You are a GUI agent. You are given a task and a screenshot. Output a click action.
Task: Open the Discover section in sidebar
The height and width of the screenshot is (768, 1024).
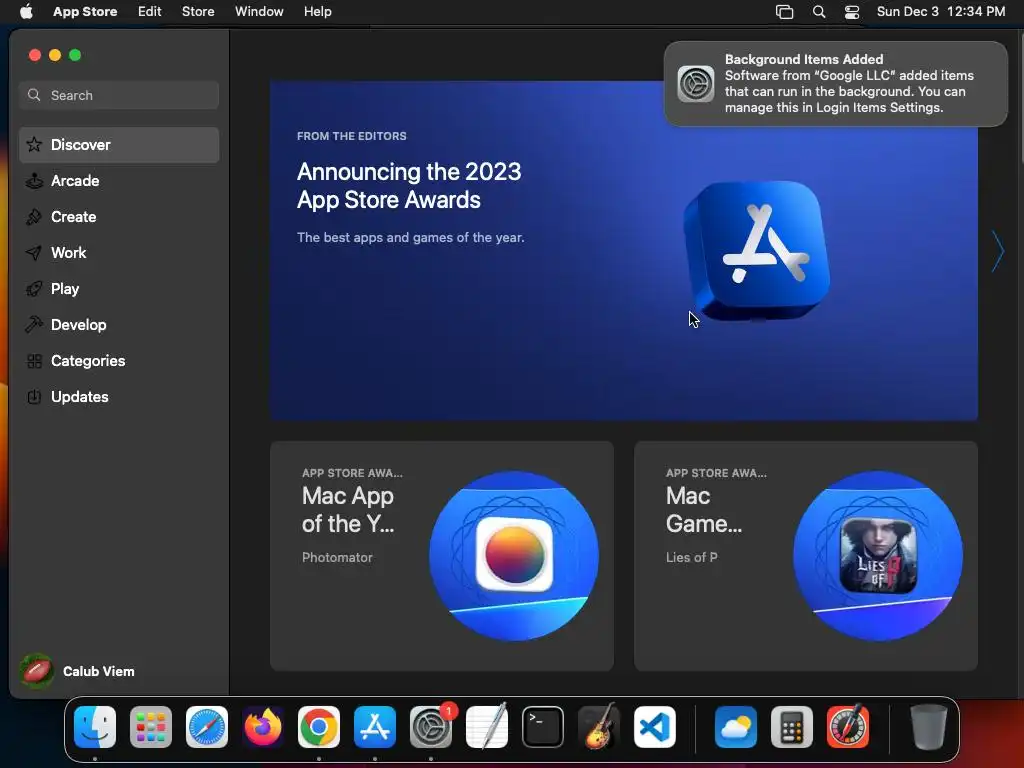tap(119, 145)
